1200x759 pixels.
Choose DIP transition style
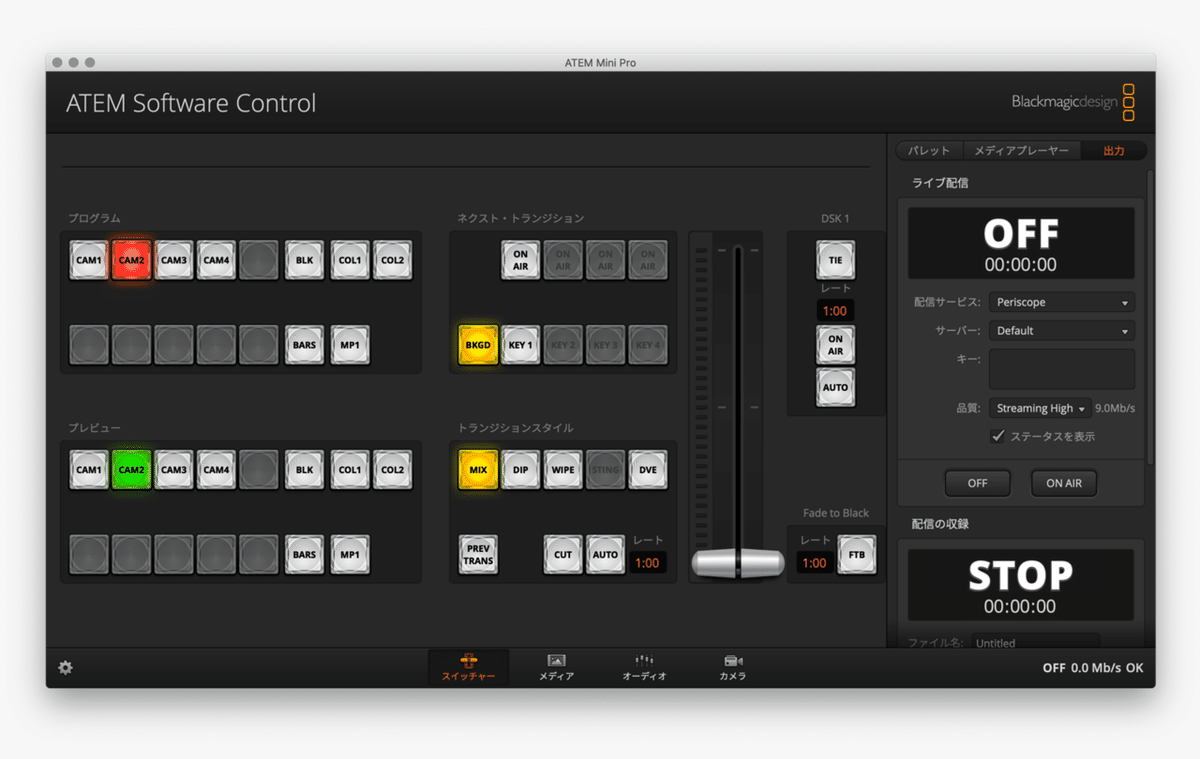(x=520, y=469)
